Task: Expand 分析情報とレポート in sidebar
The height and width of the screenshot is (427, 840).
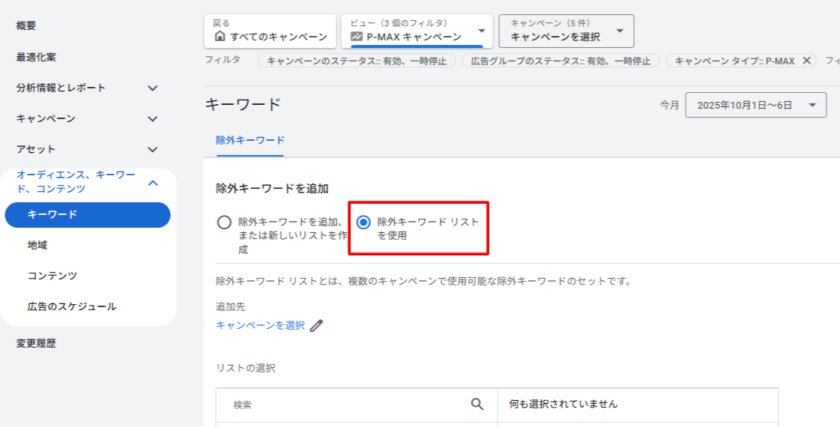Action: coord(152,88)
